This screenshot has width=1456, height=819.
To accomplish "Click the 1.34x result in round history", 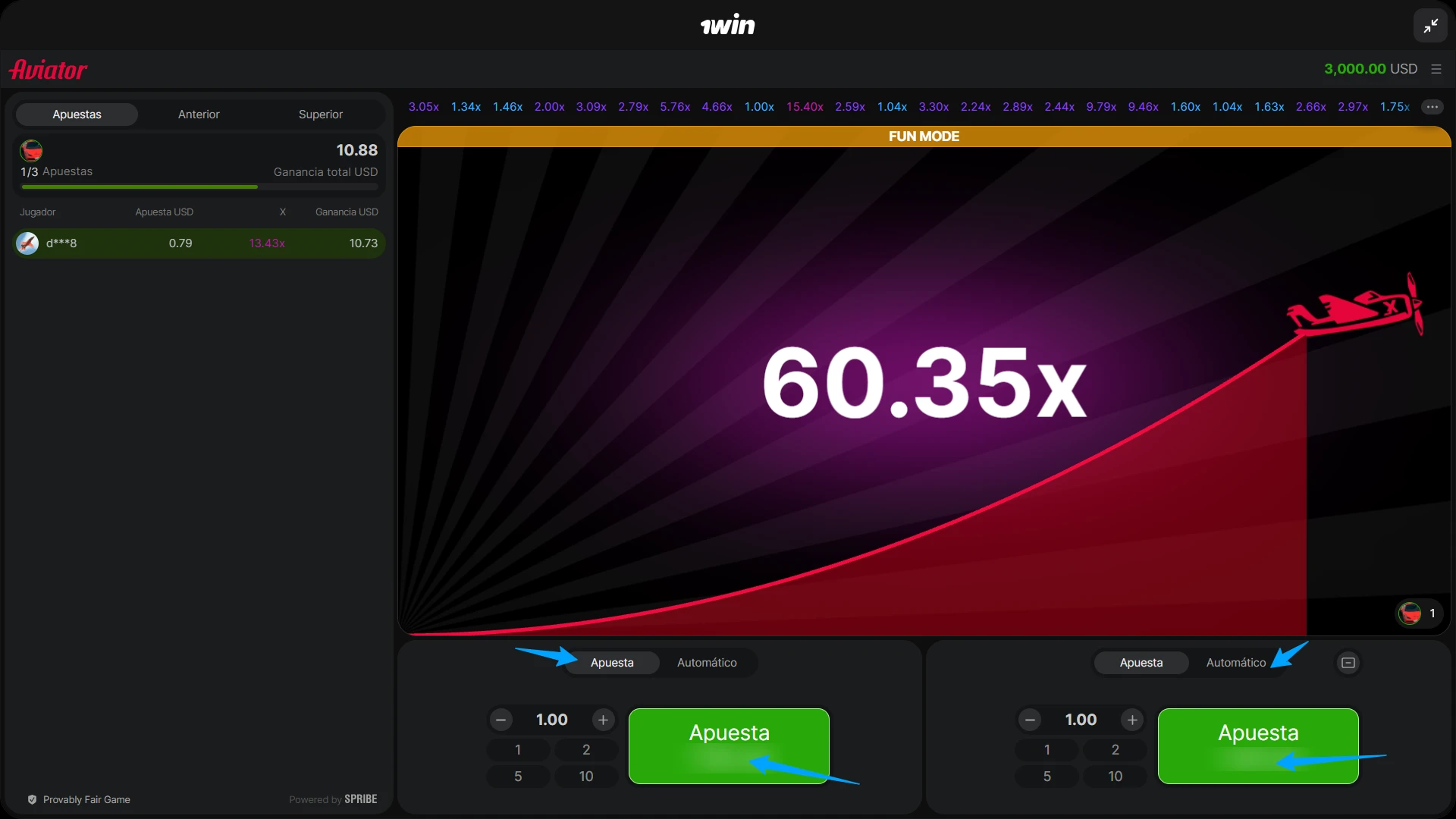I will coord(466,107).
